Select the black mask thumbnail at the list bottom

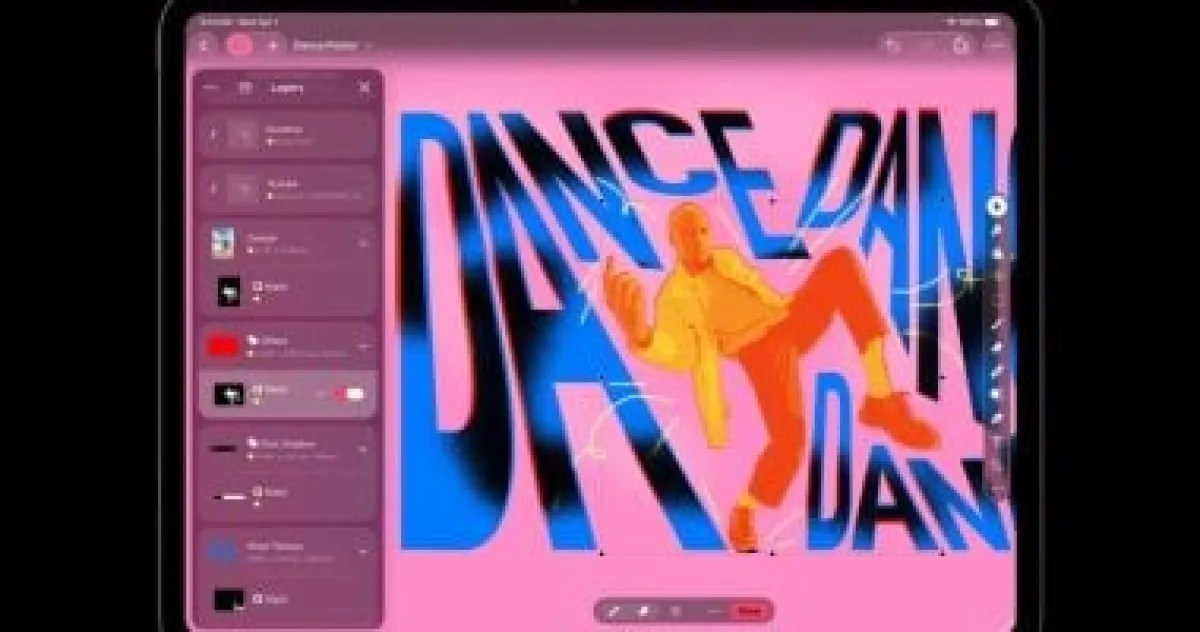coord(228,601)
